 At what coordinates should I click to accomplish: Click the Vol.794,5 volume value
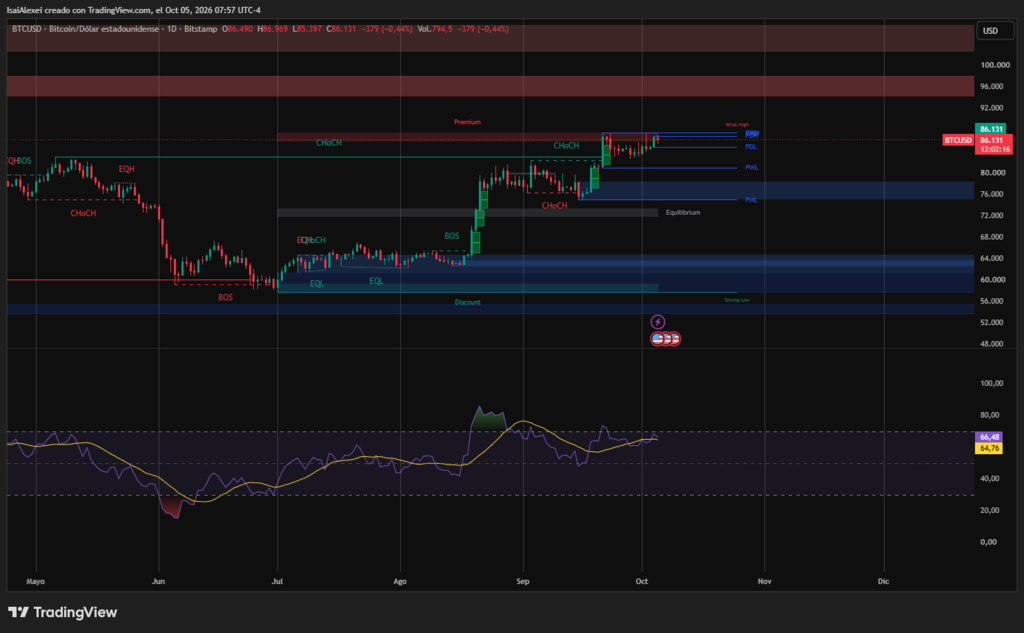click(435, 29)
